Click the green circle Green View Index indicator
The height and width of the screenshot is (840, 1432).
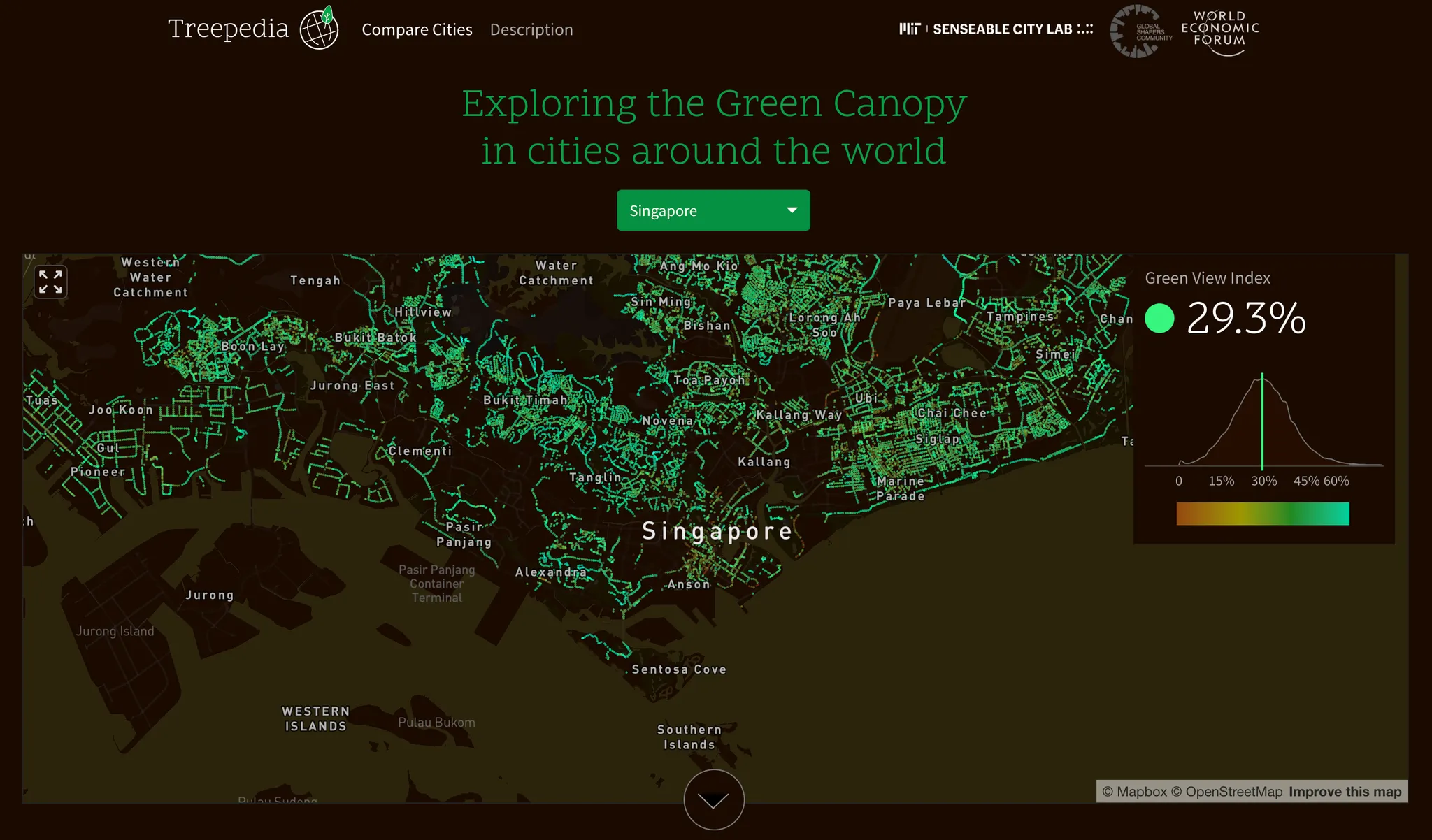1159,319
